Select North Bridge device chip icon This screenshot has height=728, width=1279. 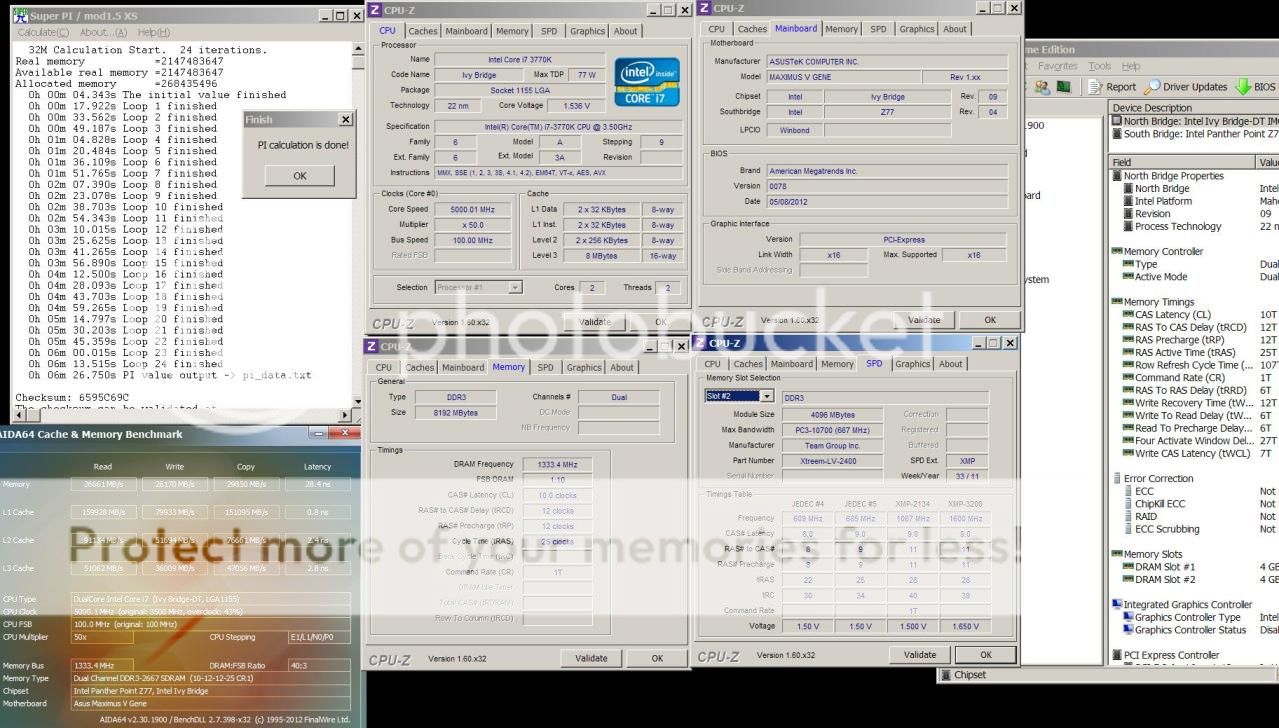[x=1117, y=121]
